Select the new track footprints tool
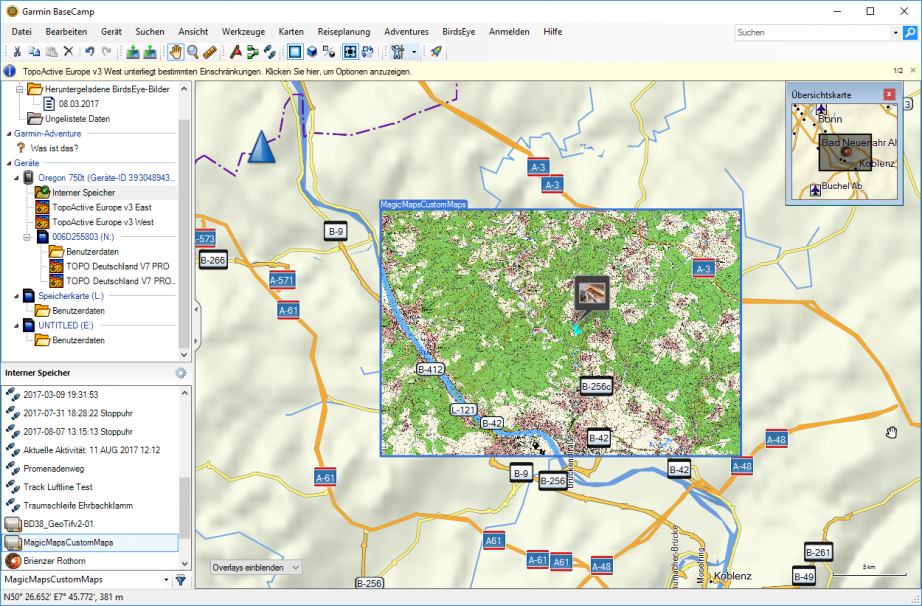Viewport: 922px width, 606px height. (269, 52)
